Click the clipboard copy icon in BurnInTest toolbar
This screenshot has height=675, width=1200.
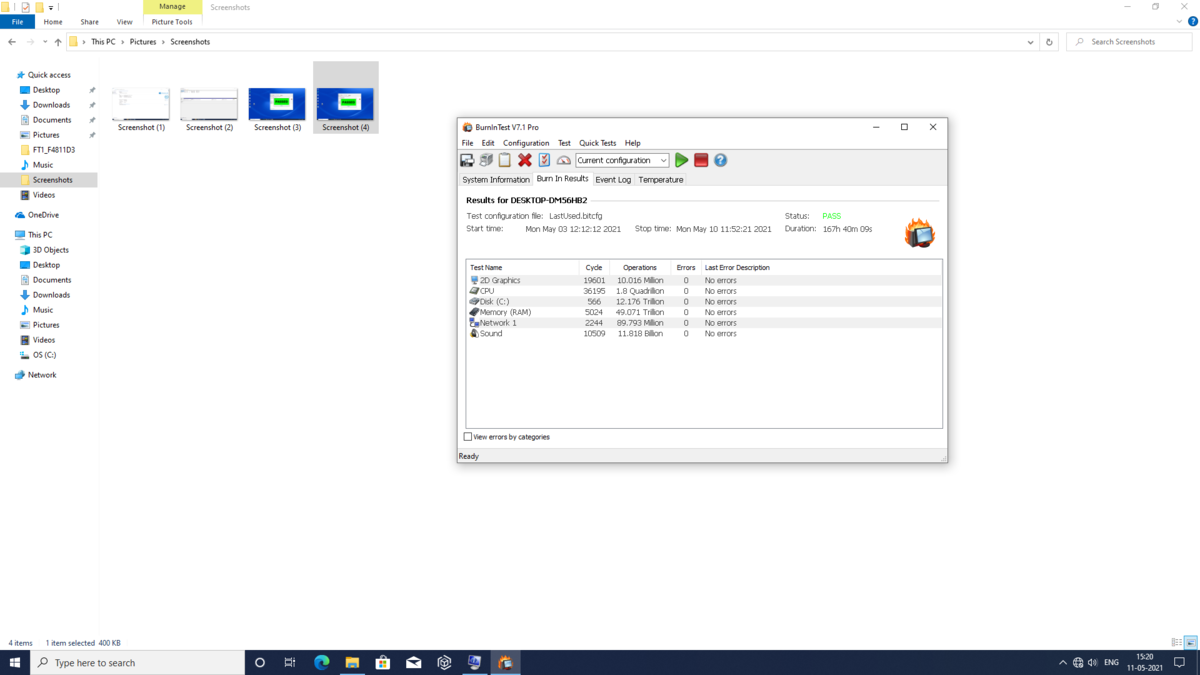click(505, 160)
